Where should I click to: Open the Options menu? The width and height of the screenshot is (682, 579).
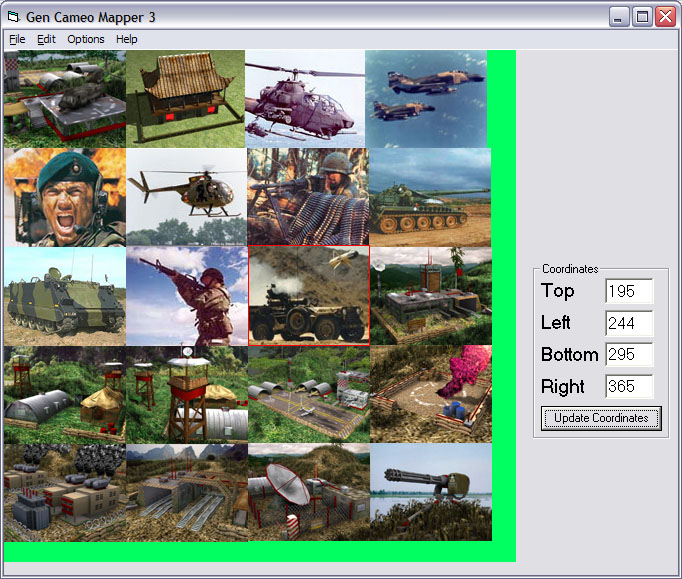86,39
